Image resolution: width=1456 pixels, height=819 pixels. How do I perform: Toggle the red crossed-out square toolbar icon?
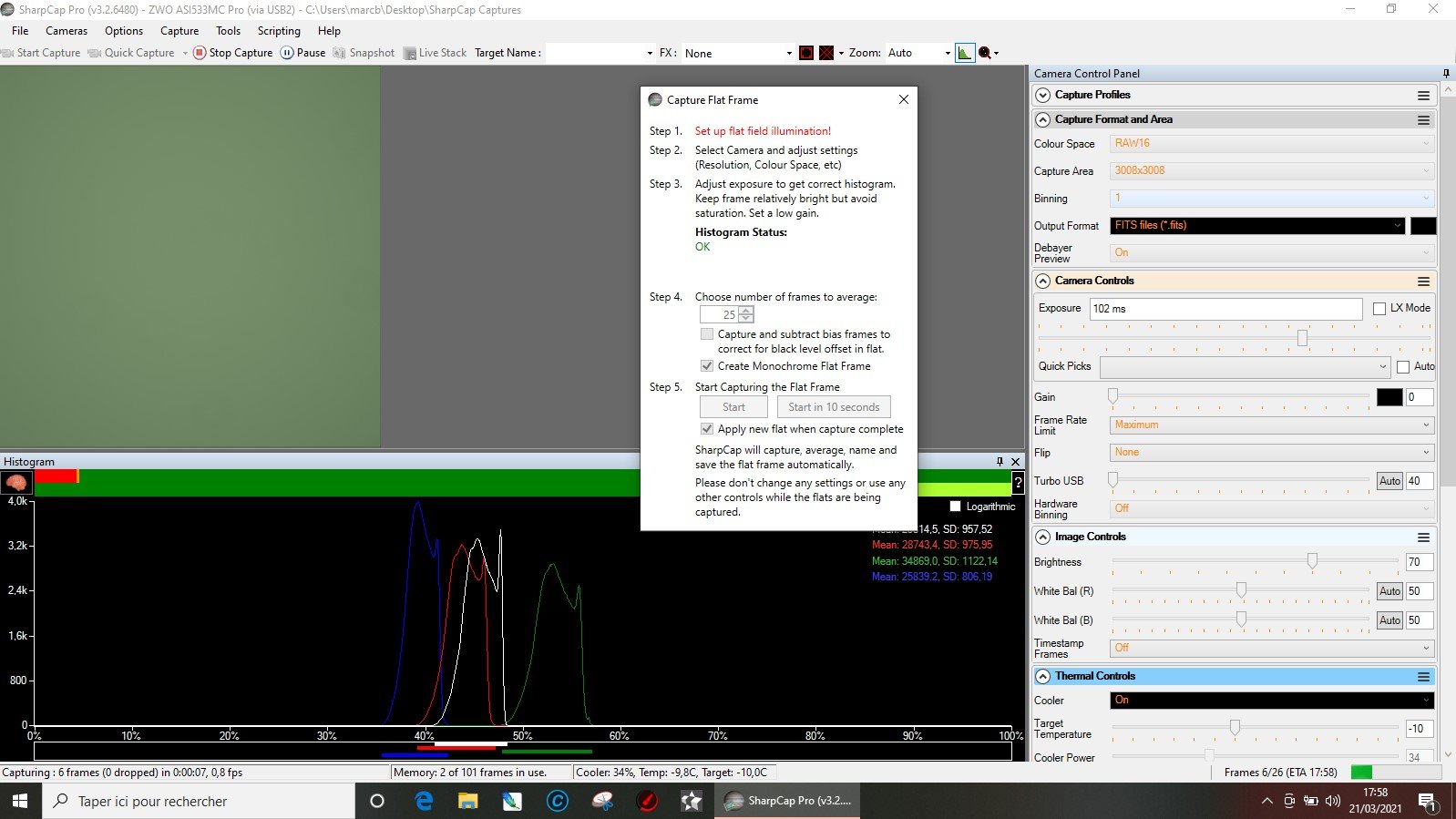(826, 53)
